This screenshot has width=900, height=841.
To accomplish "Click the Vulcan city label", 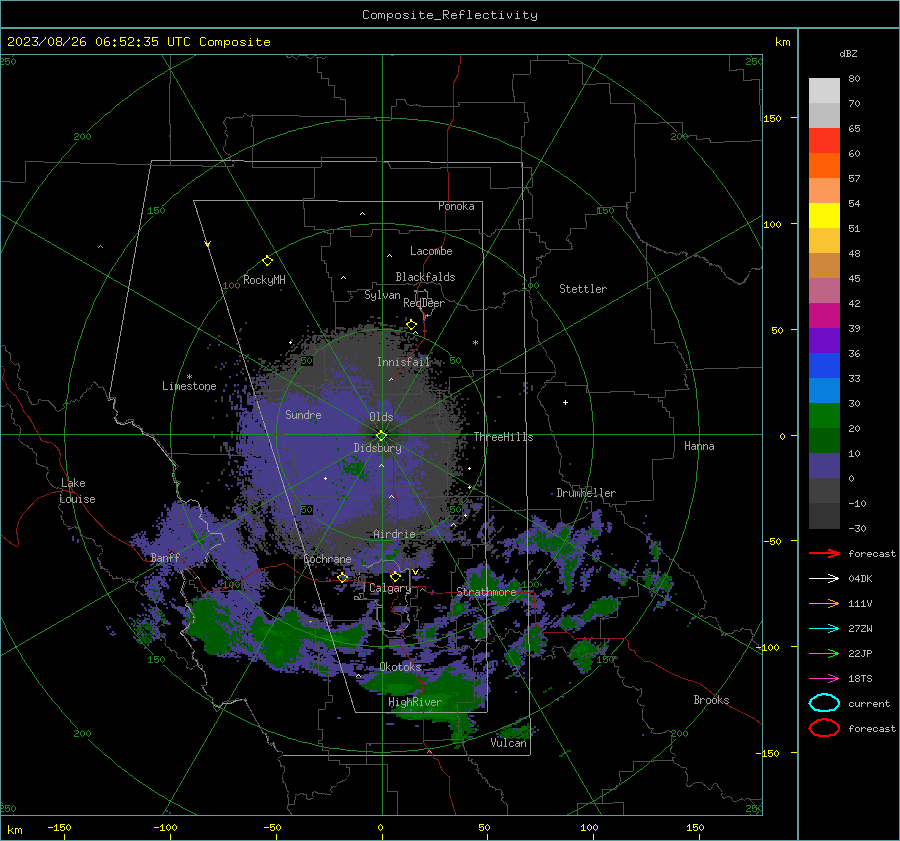I will [509, 743].
